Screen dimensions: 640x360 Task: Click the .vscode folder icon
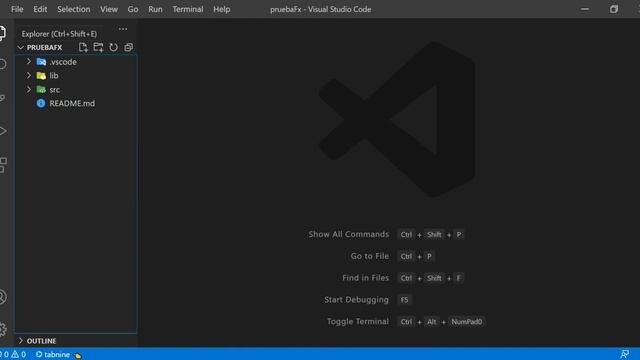click(x=41, y=62)
